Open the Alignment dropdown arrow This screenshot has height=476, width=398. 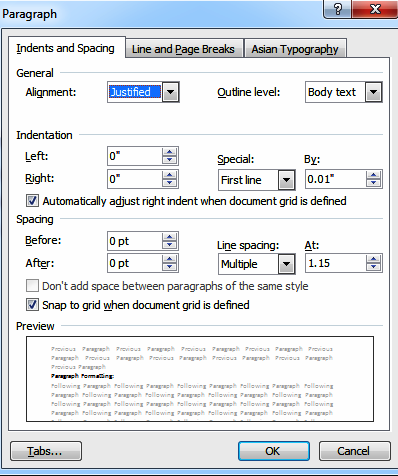click(170, 92)
